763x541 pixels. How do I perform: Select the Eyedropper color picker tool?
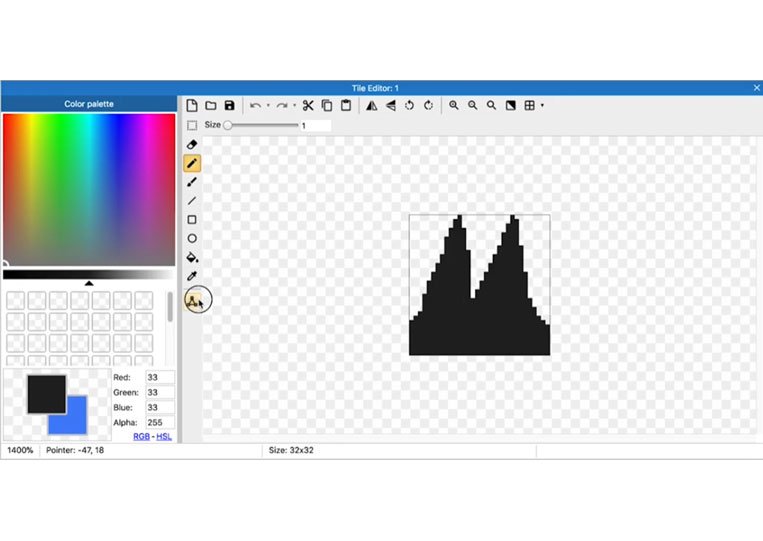(x=192, y=276)
